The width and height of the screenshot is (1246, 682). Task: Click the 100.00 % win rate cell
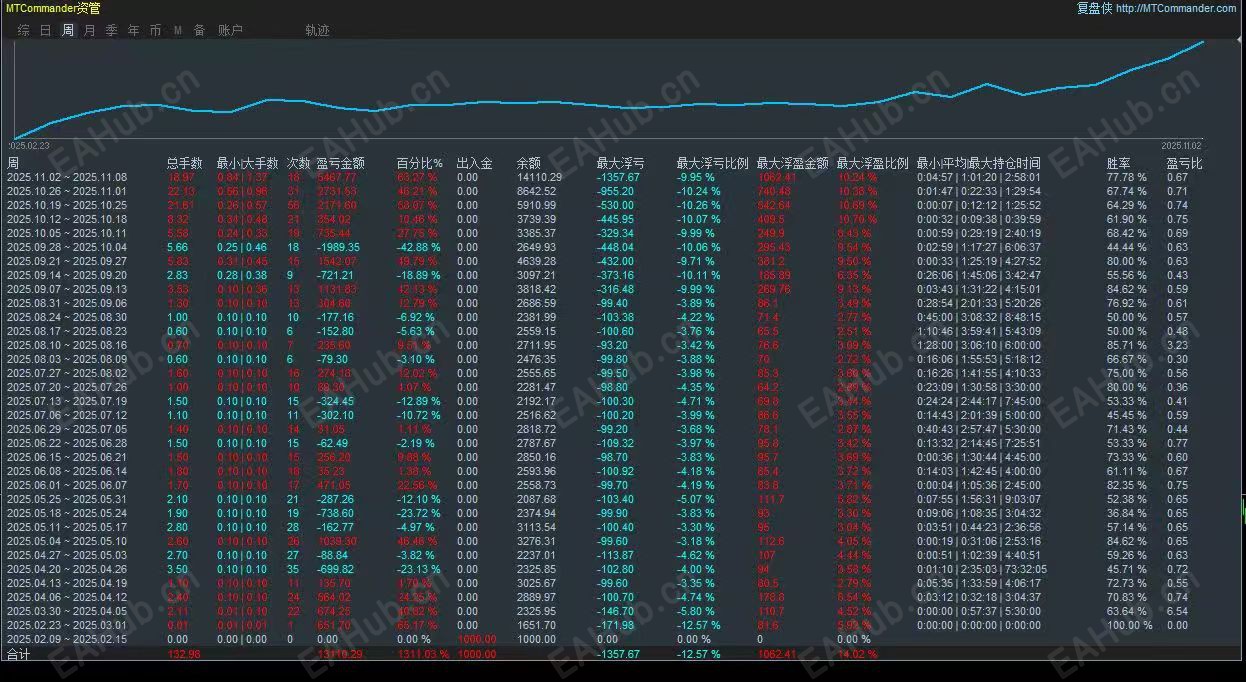[1129, 625]
